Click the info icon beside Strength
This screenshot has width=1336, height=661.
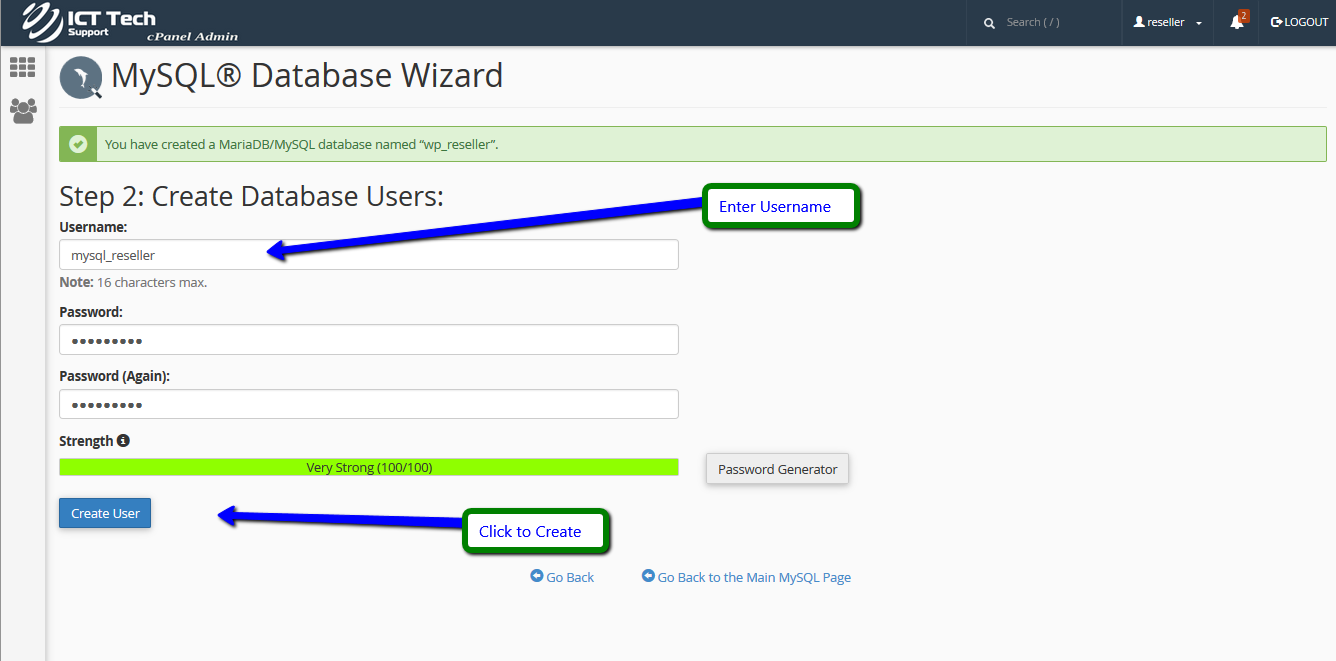[x=123, y=441]
